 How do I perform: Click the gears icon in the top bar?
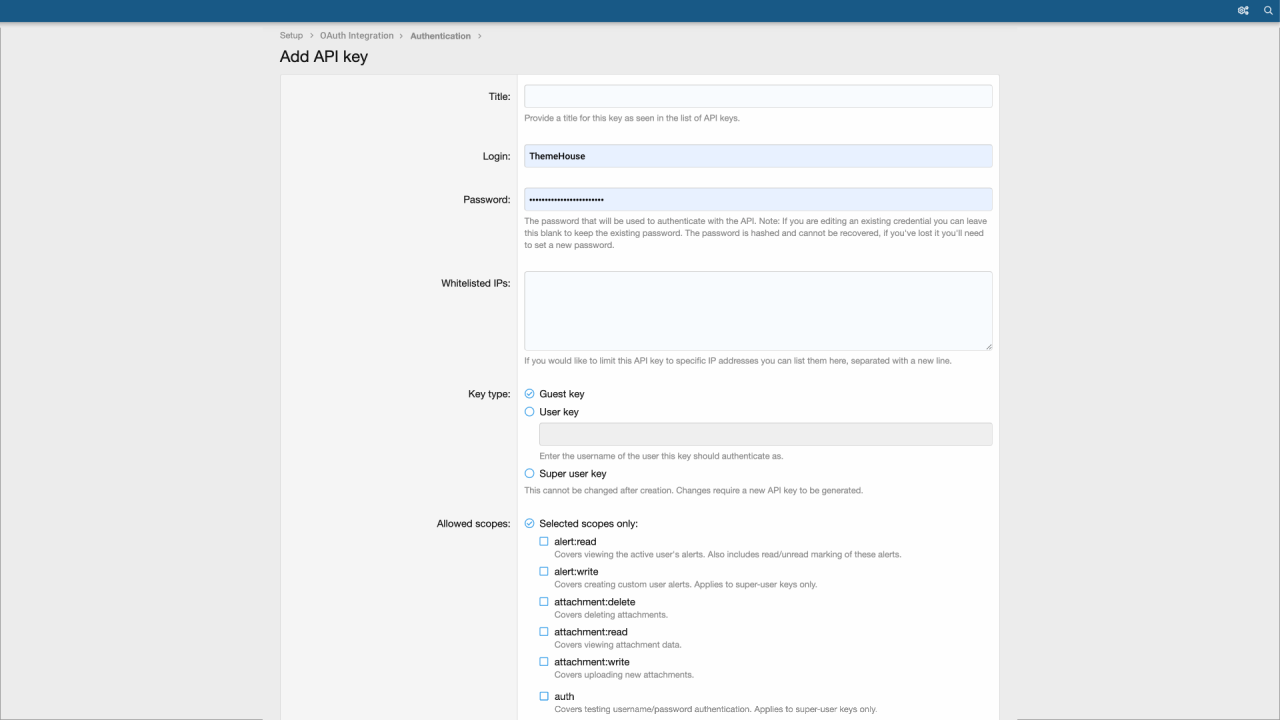[x=1244, y=11]
